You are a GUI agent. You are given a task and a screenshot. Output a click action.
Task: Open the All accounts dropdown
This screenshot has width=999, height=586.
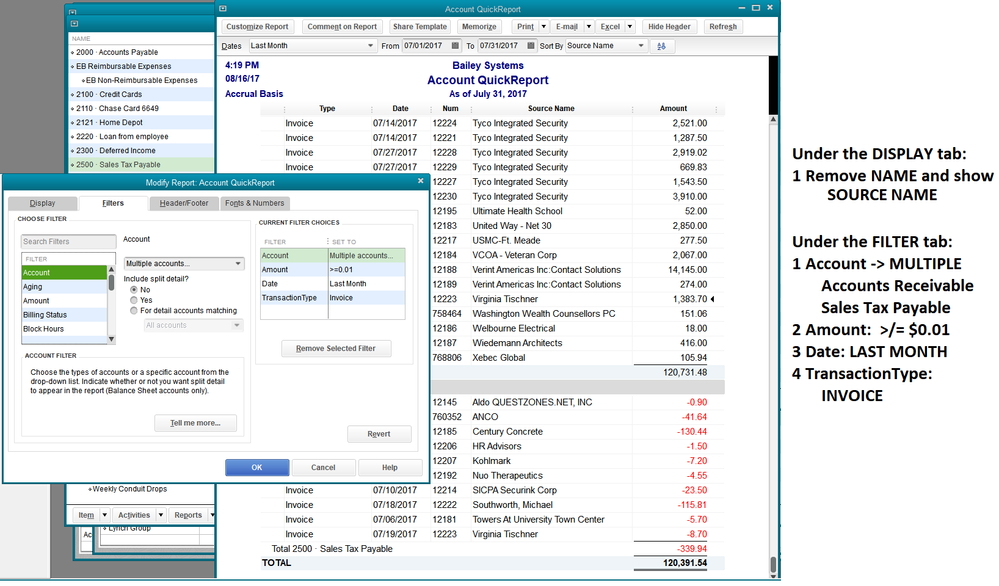tap(193, 325)
